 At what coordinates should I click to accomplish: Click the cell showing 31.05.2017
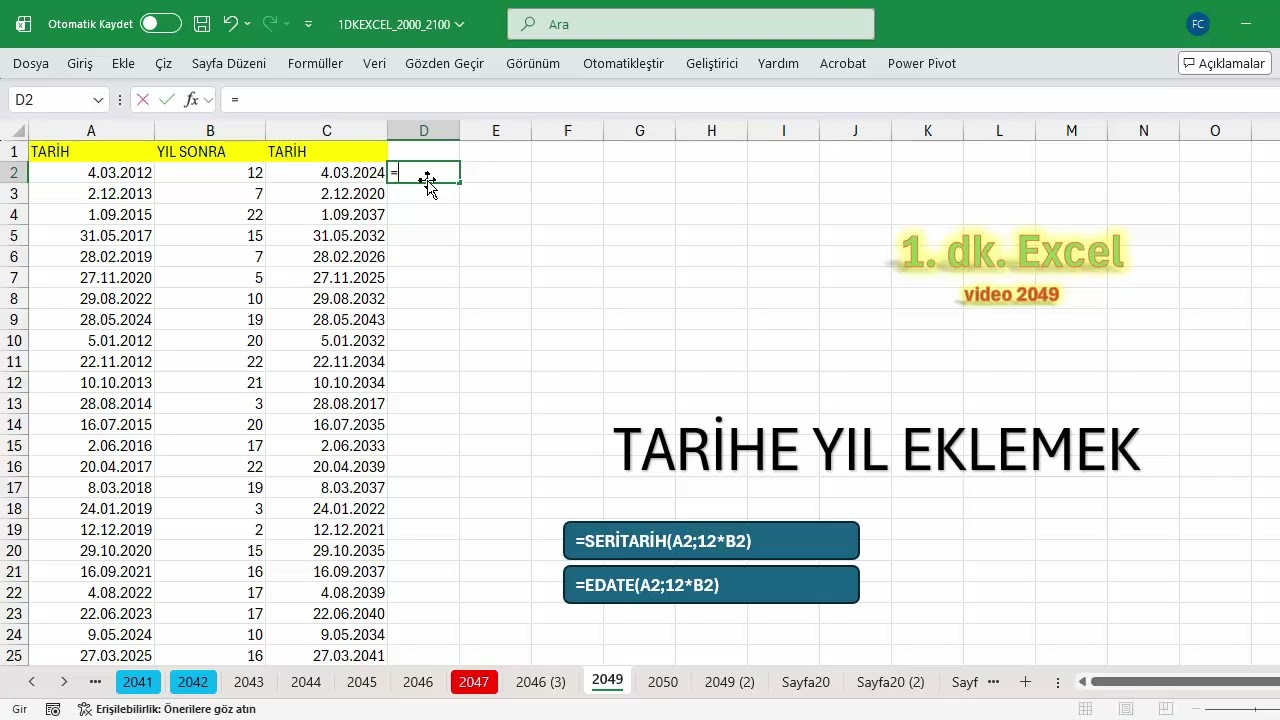91,236
